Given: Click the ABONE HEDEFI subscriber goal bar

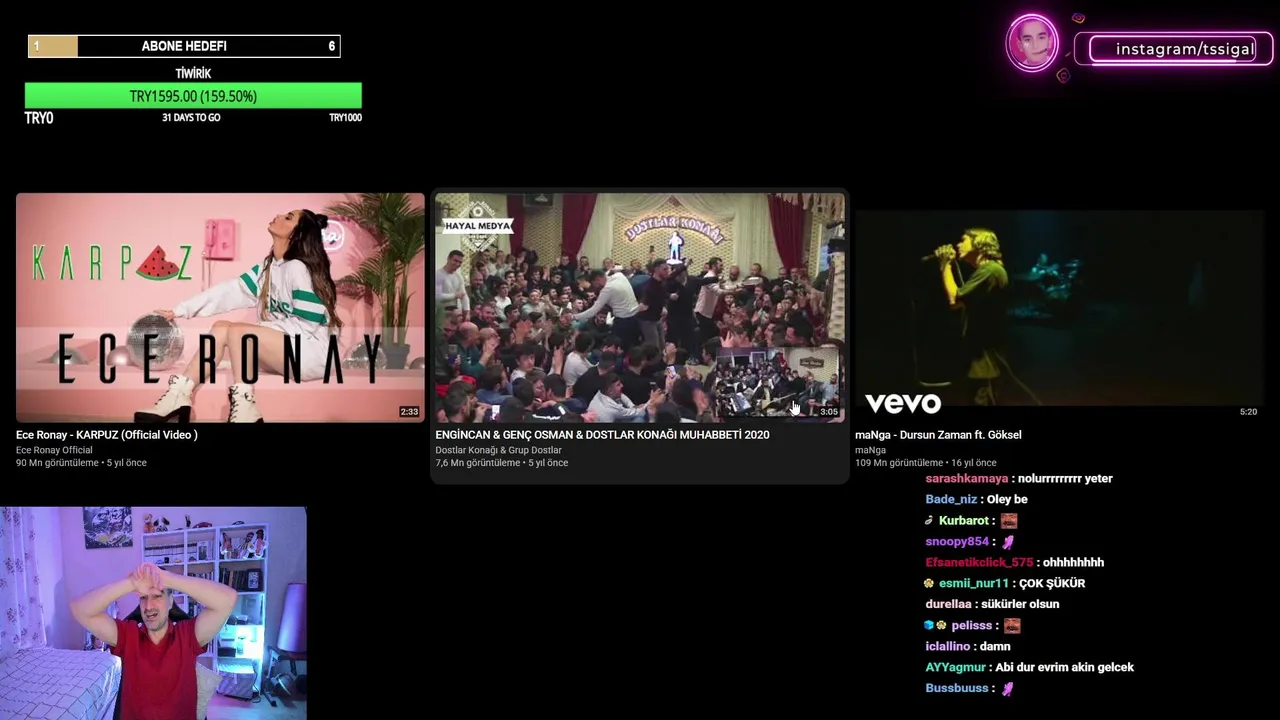Looking at the screenshot, I should pyautogui.click(x=184, y=46).
